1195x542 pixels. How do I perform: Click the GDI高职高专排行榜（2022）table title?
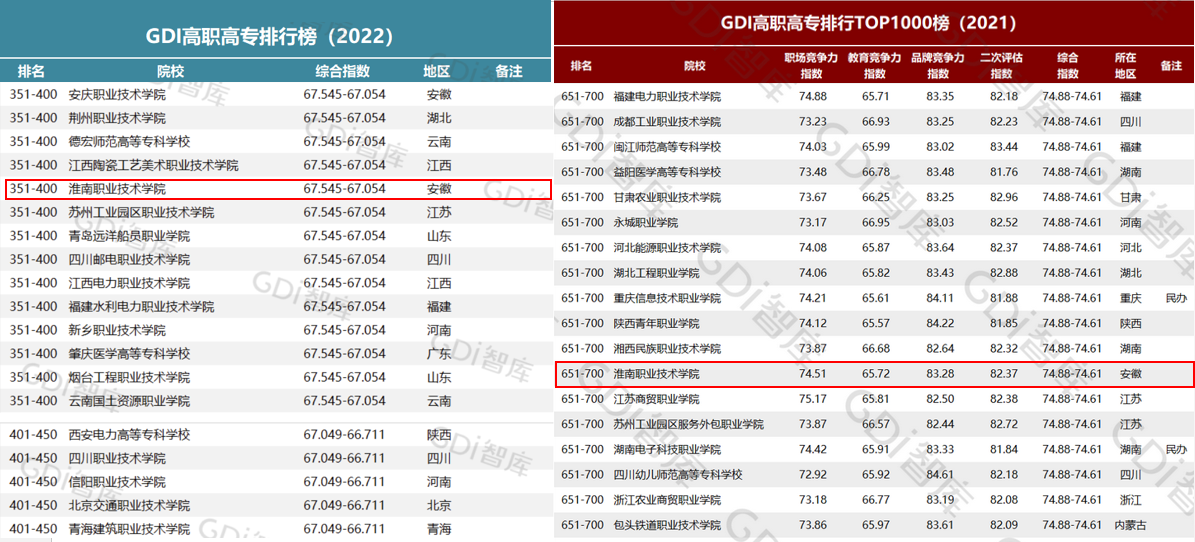pos(275,36)
